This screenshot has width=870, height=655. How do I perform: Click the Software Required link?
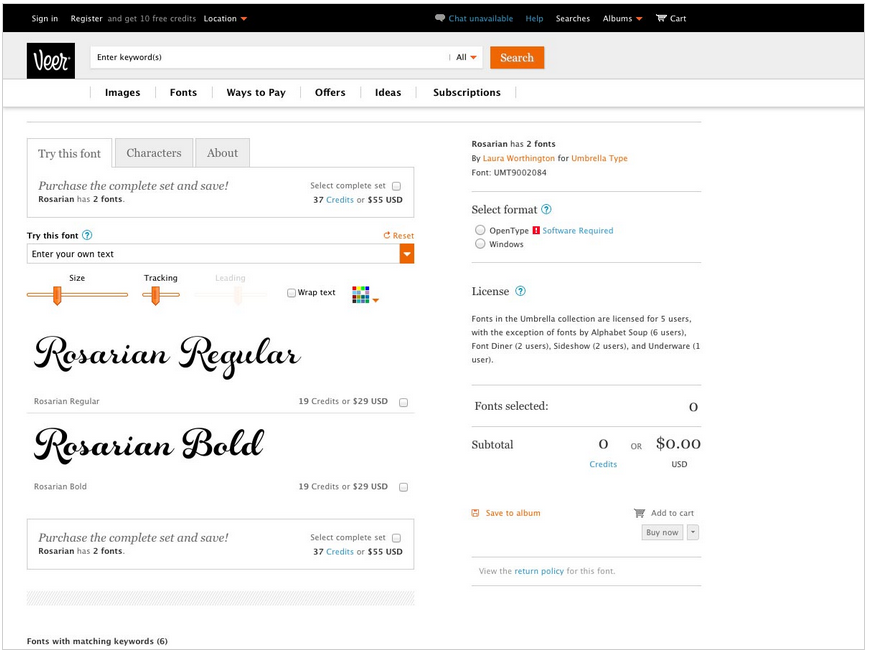[x=578, y=231]
